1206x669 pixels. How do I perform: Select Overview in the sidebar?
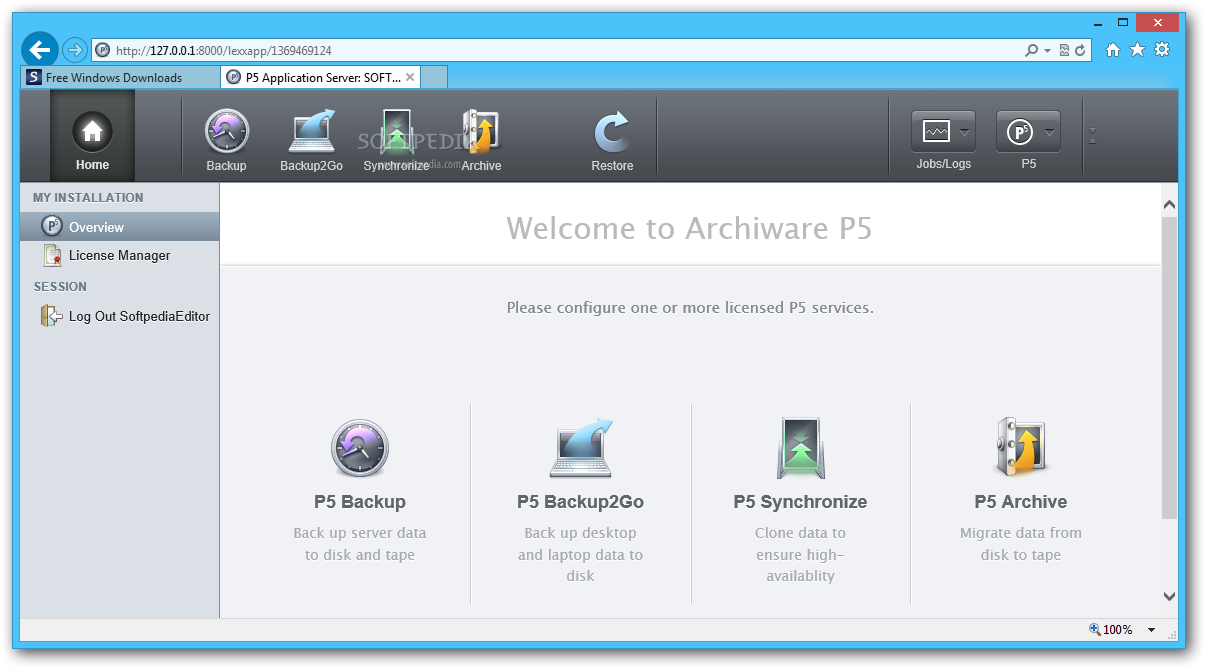(120, 227)
